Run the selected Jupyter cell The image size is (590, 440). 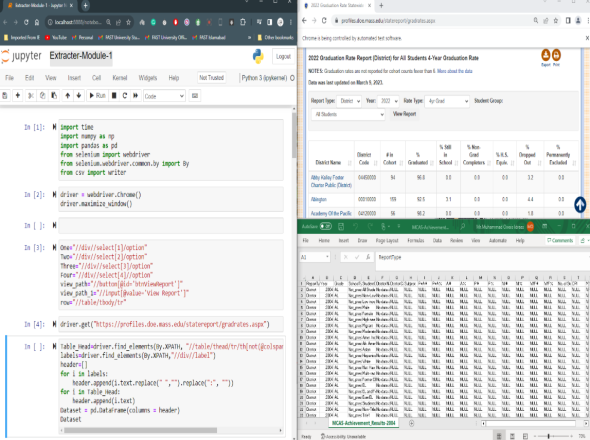pos(97,96)
